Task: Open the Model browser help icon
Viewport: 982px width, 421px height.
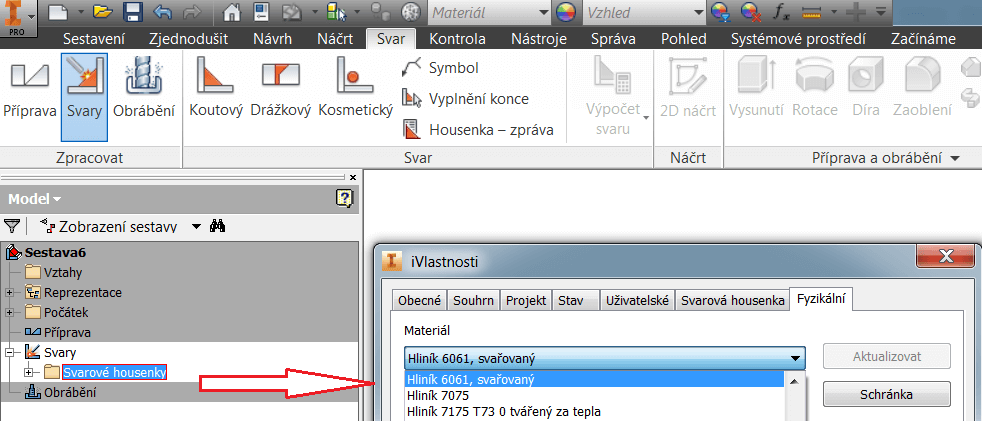Action: click(345, 199)
